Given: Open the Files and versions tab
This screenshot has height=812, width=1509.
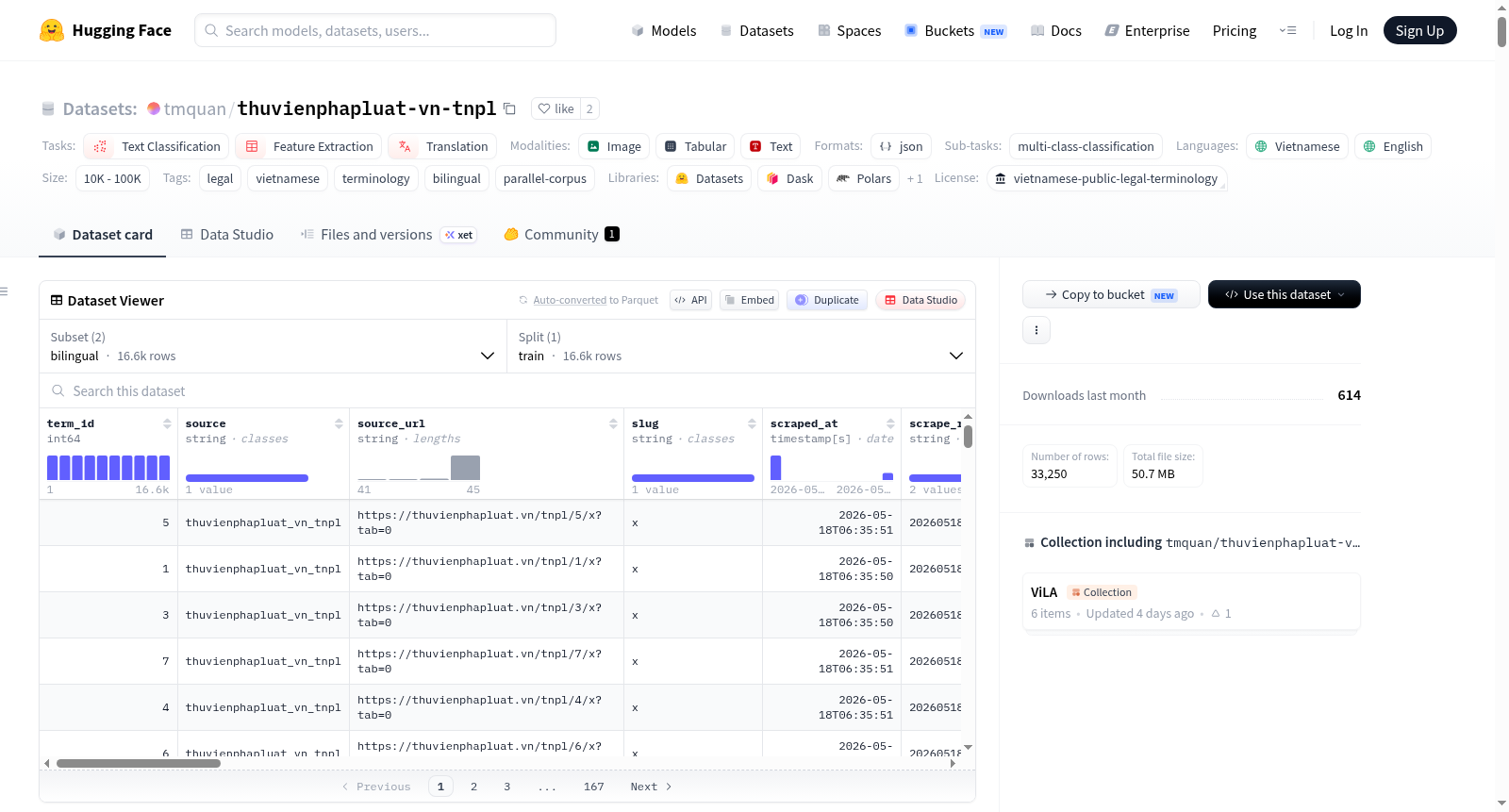Looking at the screenshot, I should 389,234.
